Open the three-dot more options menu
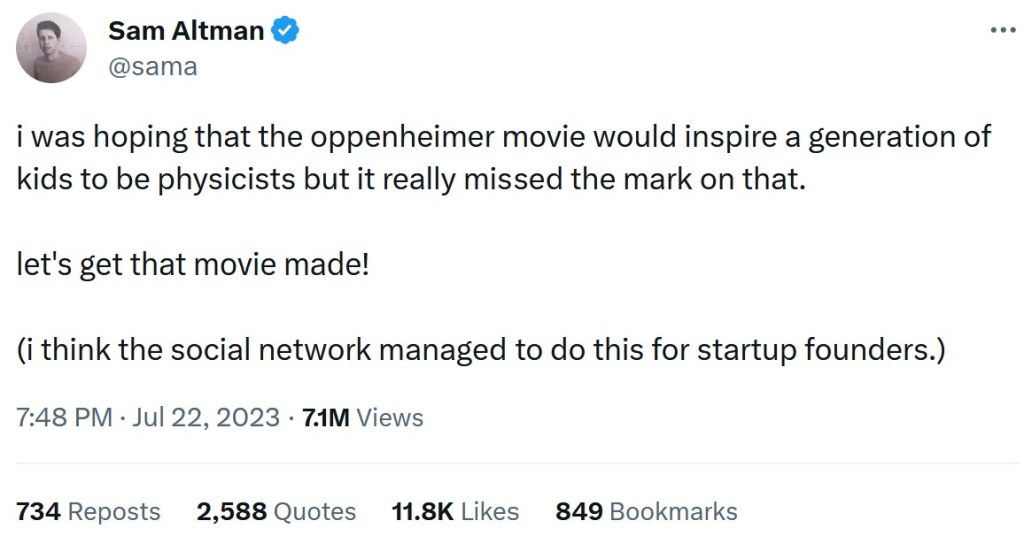 point(1002,30)
